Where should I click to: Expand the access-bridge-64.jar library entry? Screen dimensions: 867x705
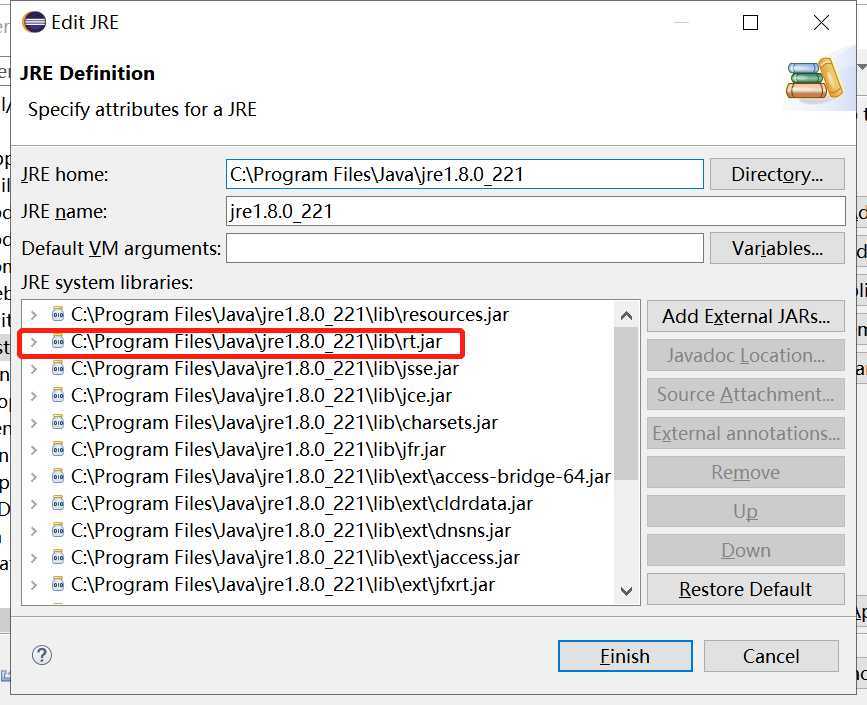(x=34, y=477)
